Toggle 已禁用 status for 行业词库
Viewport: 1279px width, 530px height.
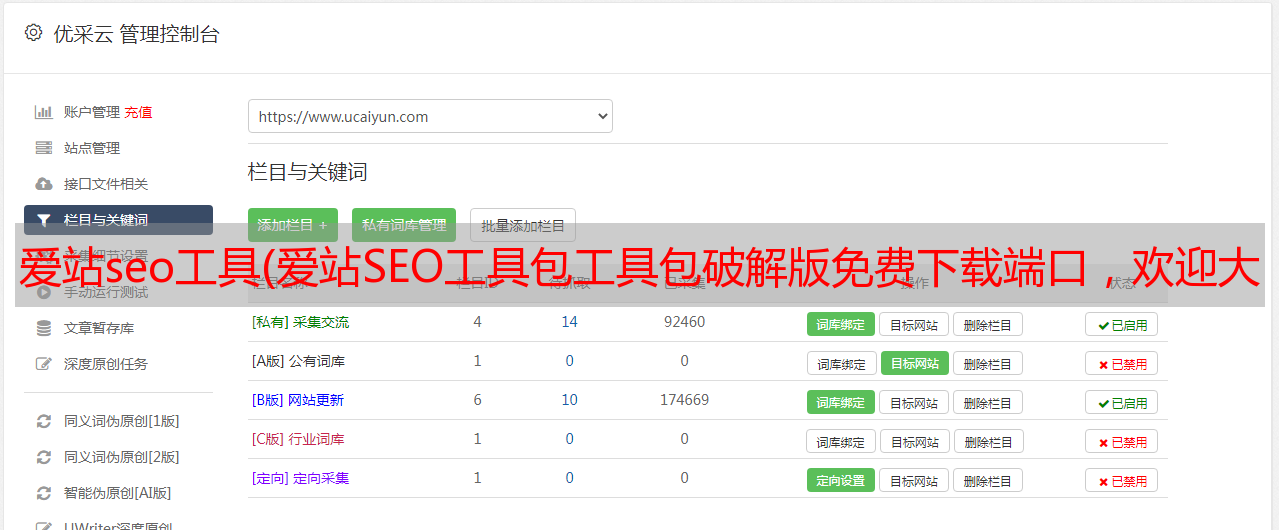(1122, 441)
